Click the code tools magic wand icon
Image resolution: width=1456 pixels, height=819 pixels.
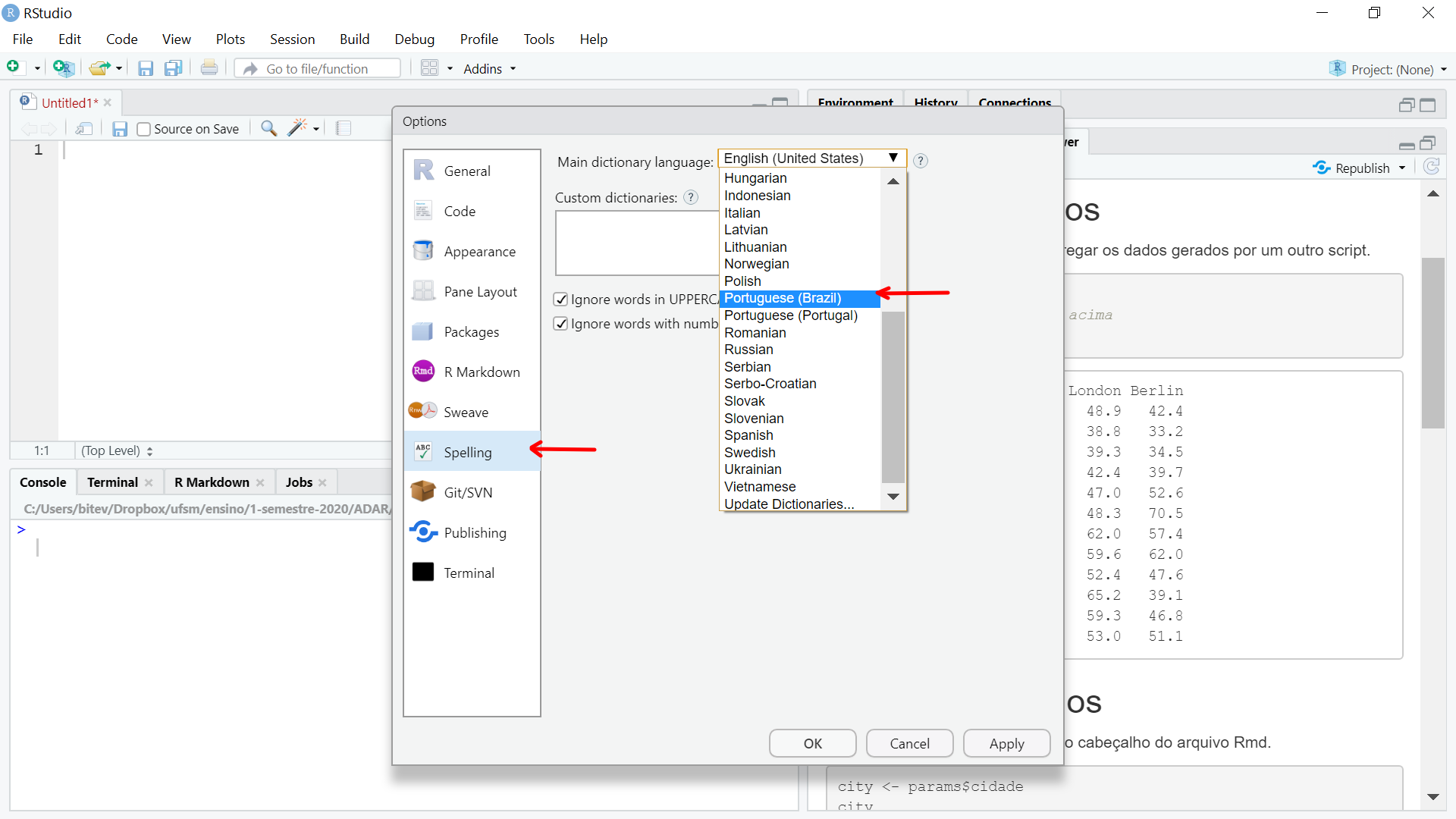297,127
